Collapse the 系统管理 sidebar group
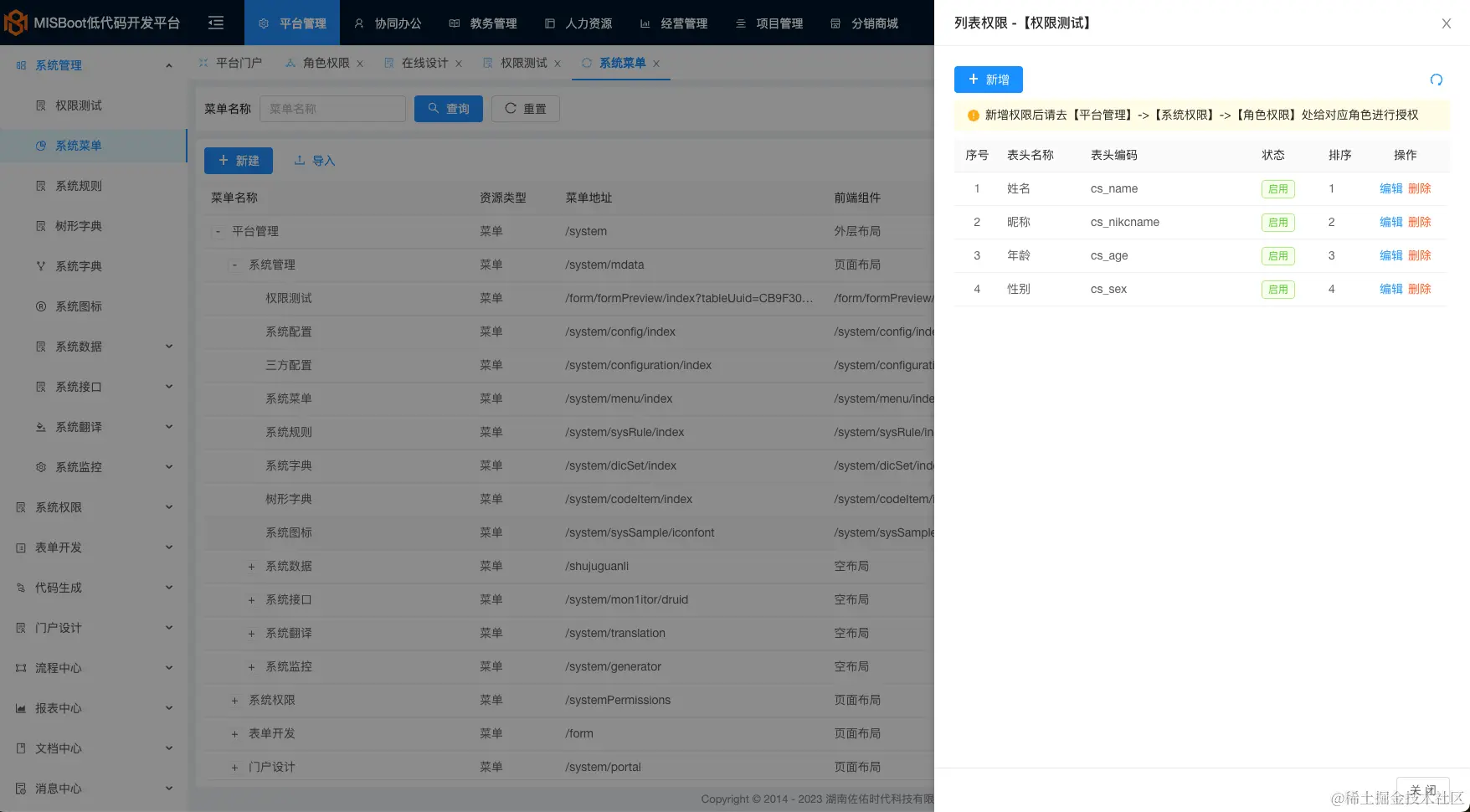 [168, 64]
